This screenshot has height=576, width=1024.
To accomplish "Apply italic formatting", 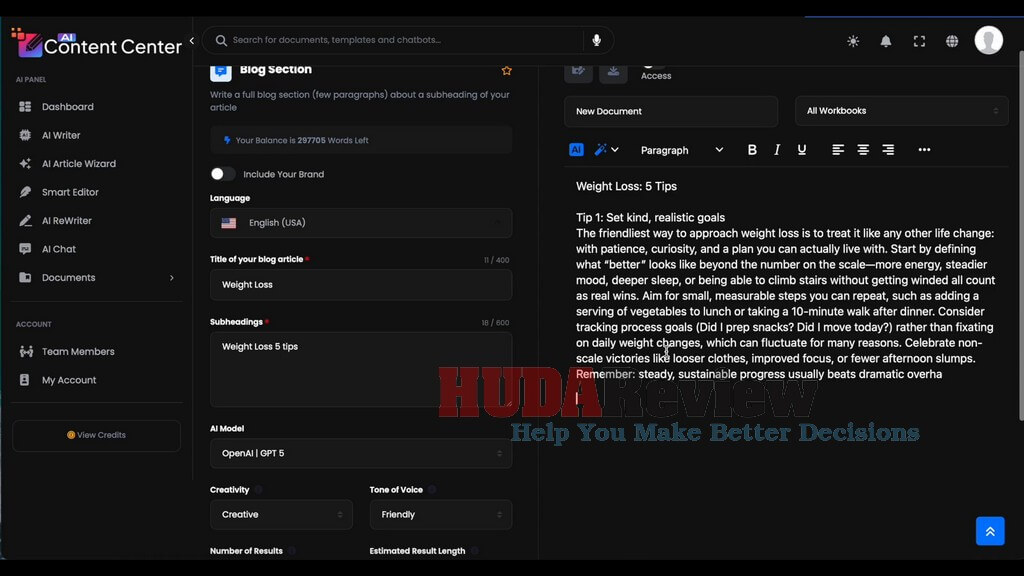I will [x=776, y=150].
